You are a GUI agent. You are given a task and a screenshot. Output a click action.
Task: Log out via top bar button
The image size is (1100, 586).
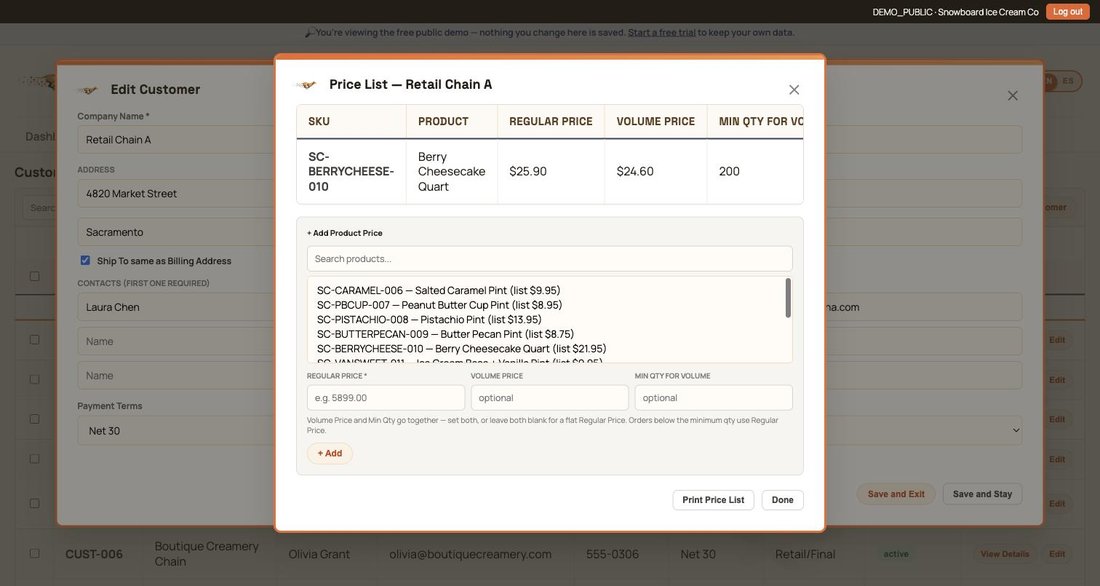pyautogui.click(x=1068, y=12)
